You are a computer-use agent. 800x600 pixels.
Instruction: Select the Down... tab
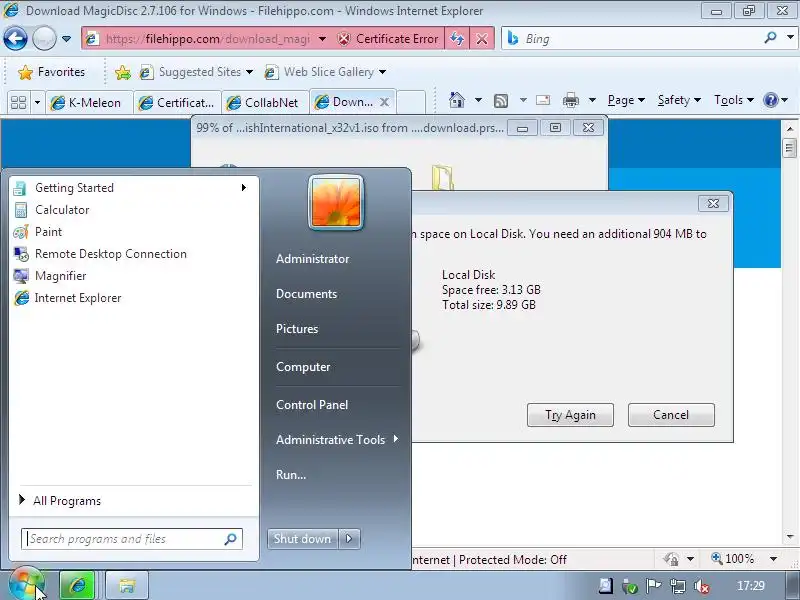click(x=344, y=102)
